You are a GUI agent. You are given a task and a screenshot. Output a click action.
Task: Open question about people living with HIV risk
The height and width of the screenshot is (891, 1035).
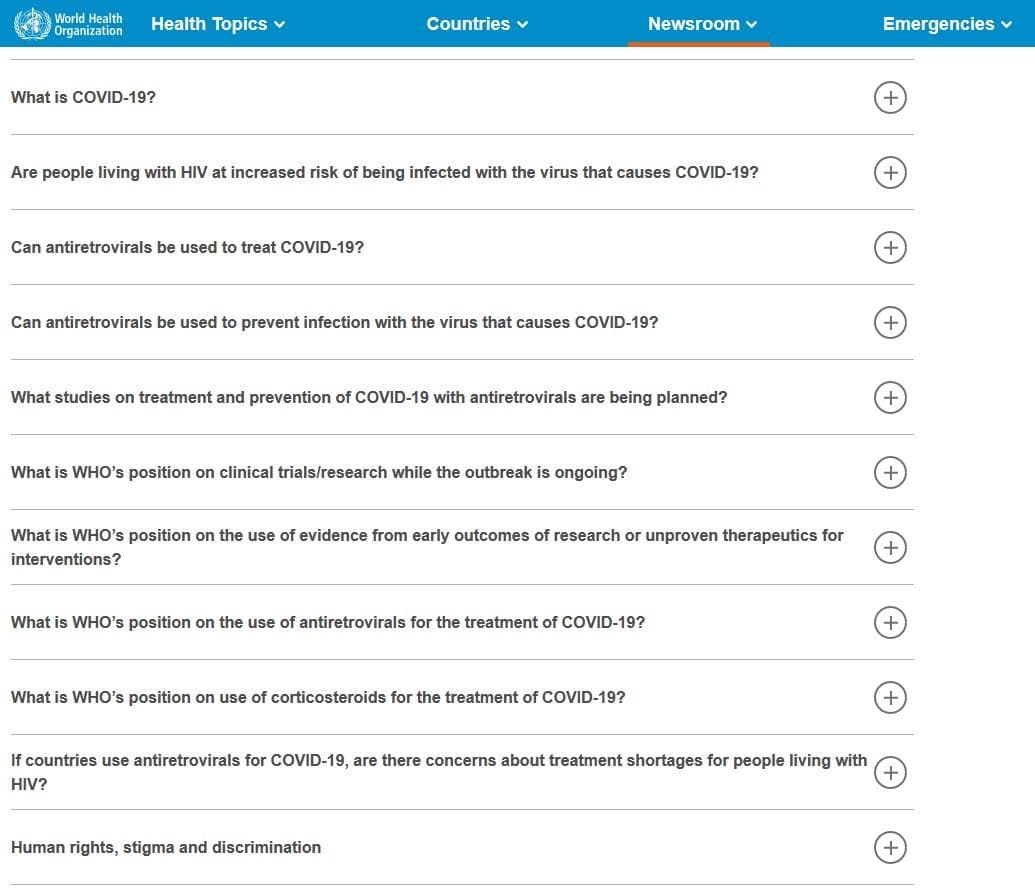coord(384,172)
